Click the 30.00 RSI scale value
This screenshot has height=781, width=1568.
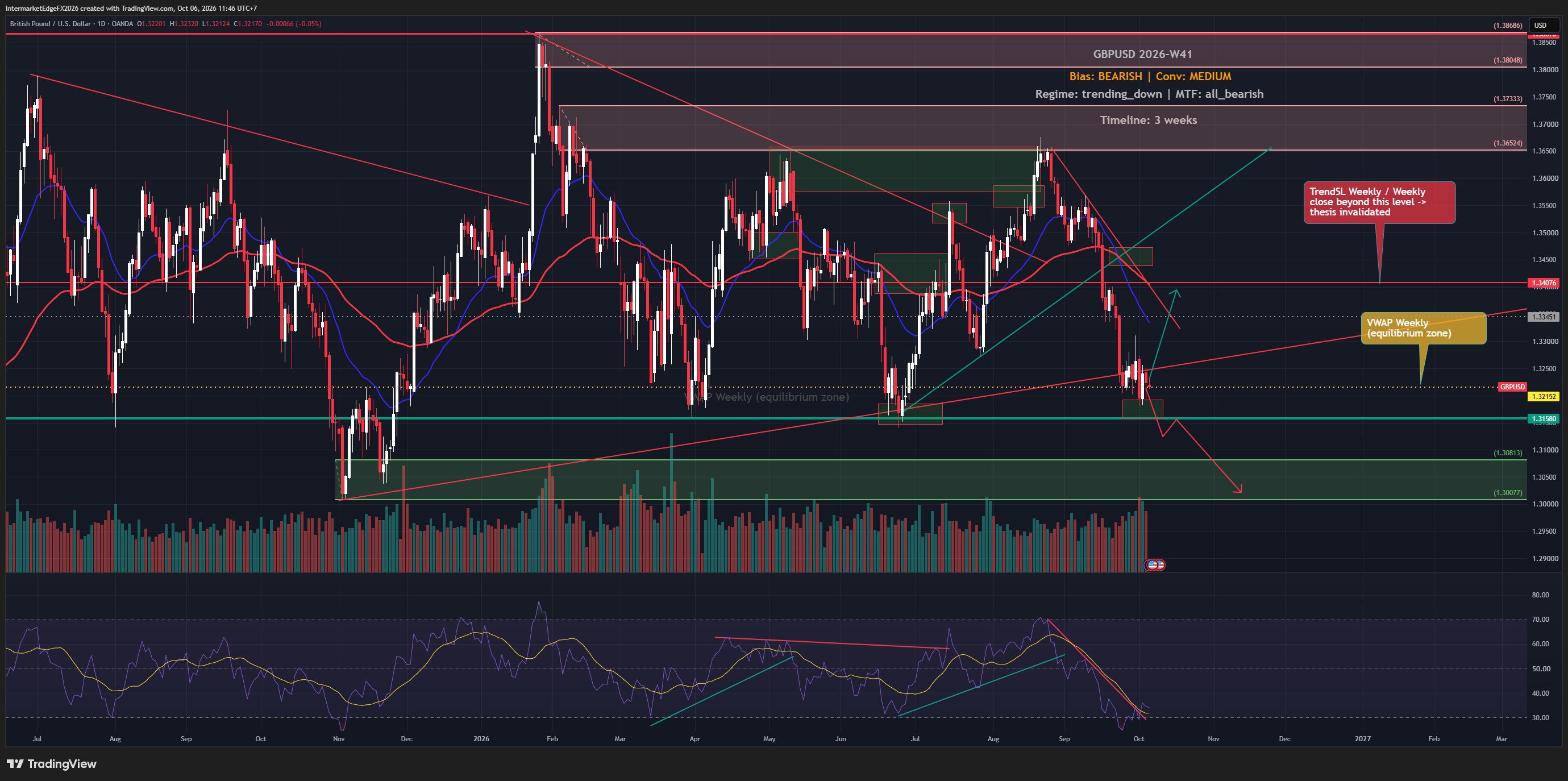click(x=1541, y=718)
